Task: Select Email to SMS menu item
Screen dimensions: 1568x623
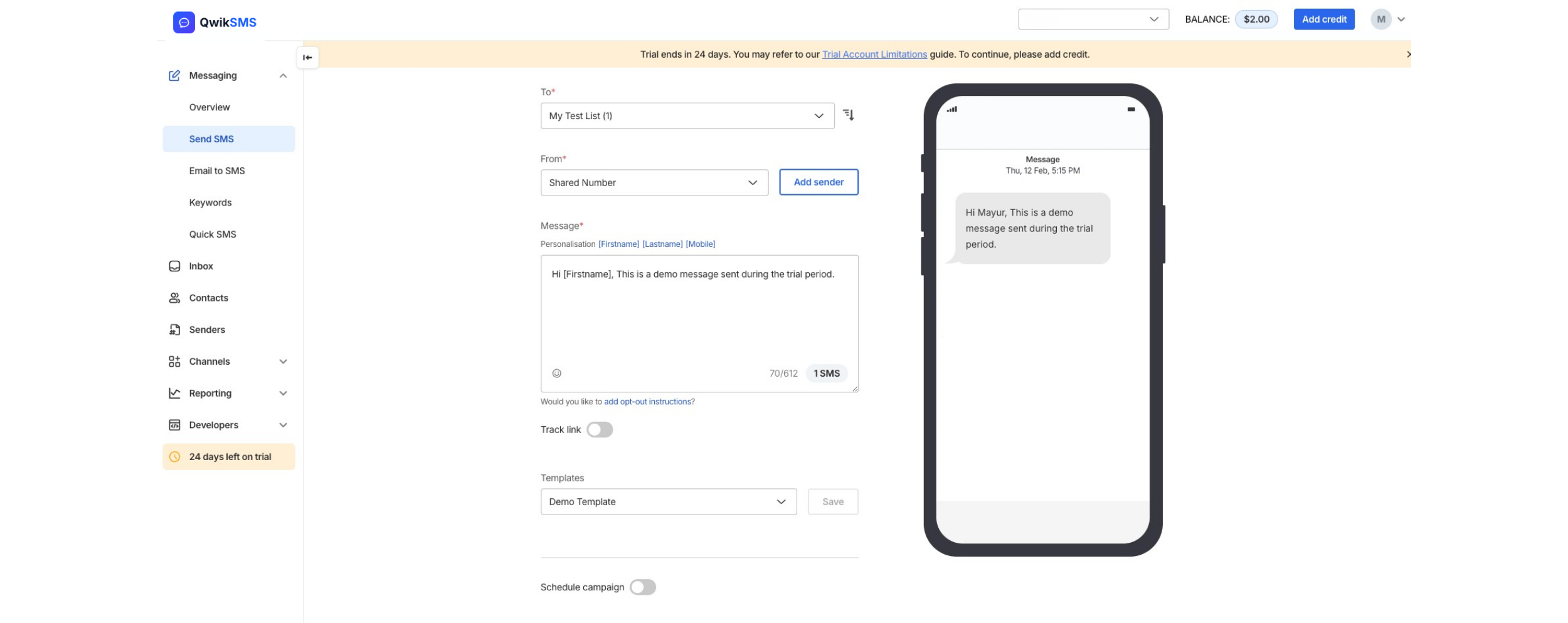Action: tap(217, 171)
